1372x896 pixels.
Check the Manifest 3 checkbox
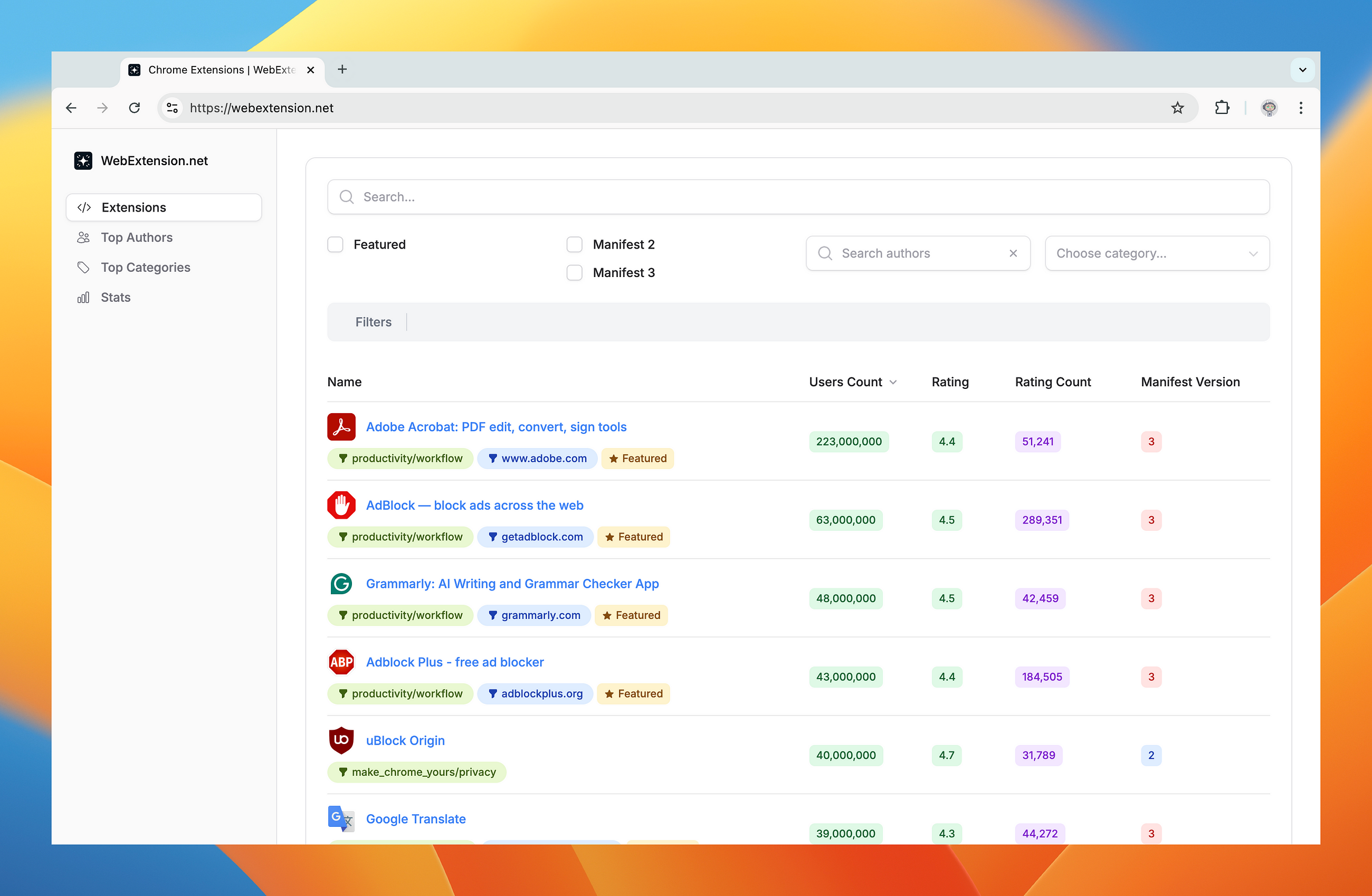(574, 273)
